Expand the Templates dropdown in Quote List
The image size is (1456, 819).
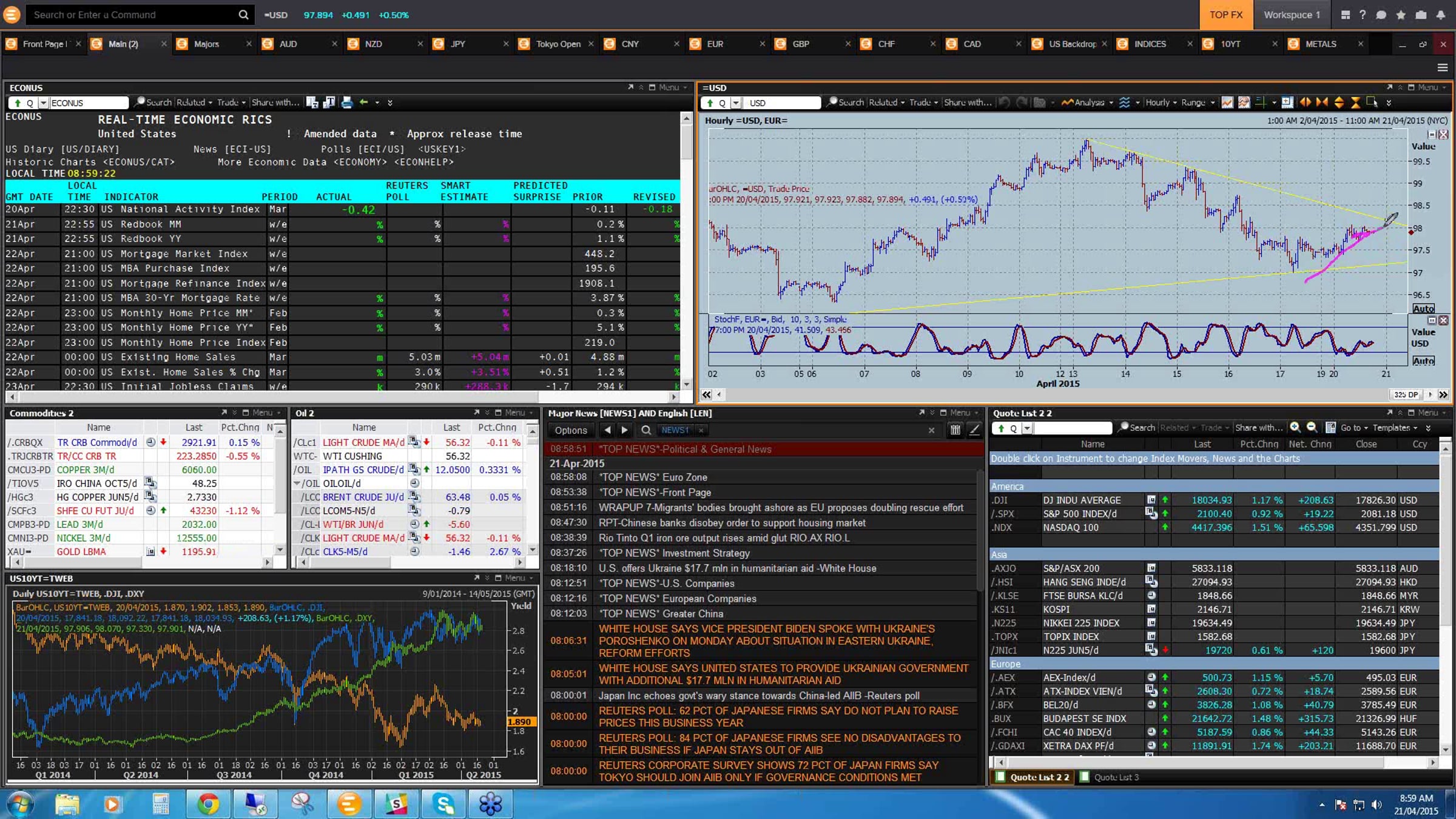tap(1395, 428)
